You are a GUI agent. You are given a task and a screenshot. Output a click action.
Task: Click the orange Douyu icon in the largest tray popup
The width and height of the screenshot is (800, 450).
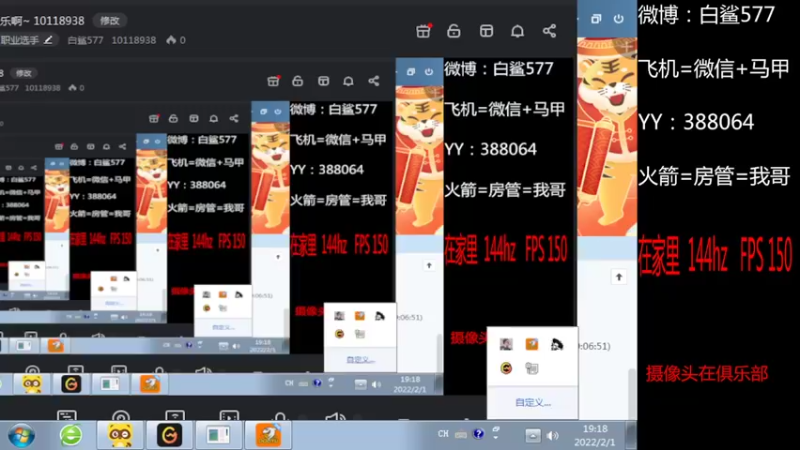(x=532, y=344)
